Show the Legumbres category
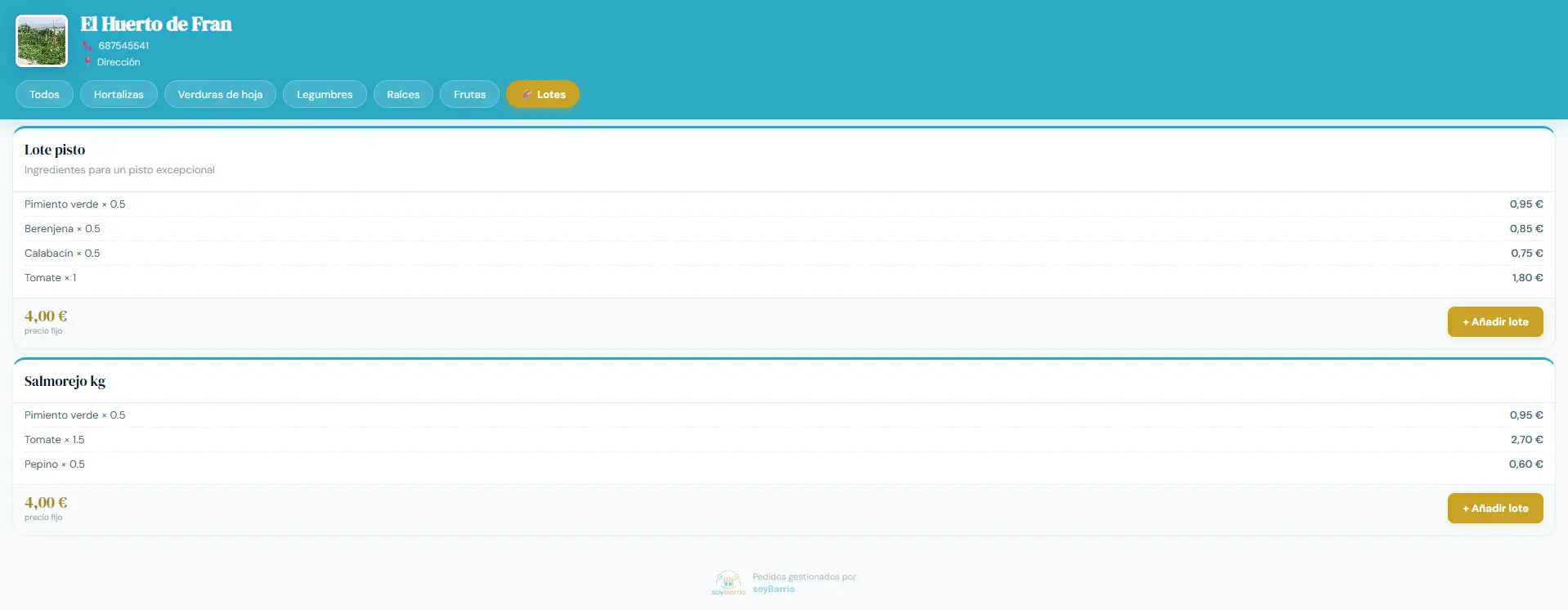 (x=325, y=95)
